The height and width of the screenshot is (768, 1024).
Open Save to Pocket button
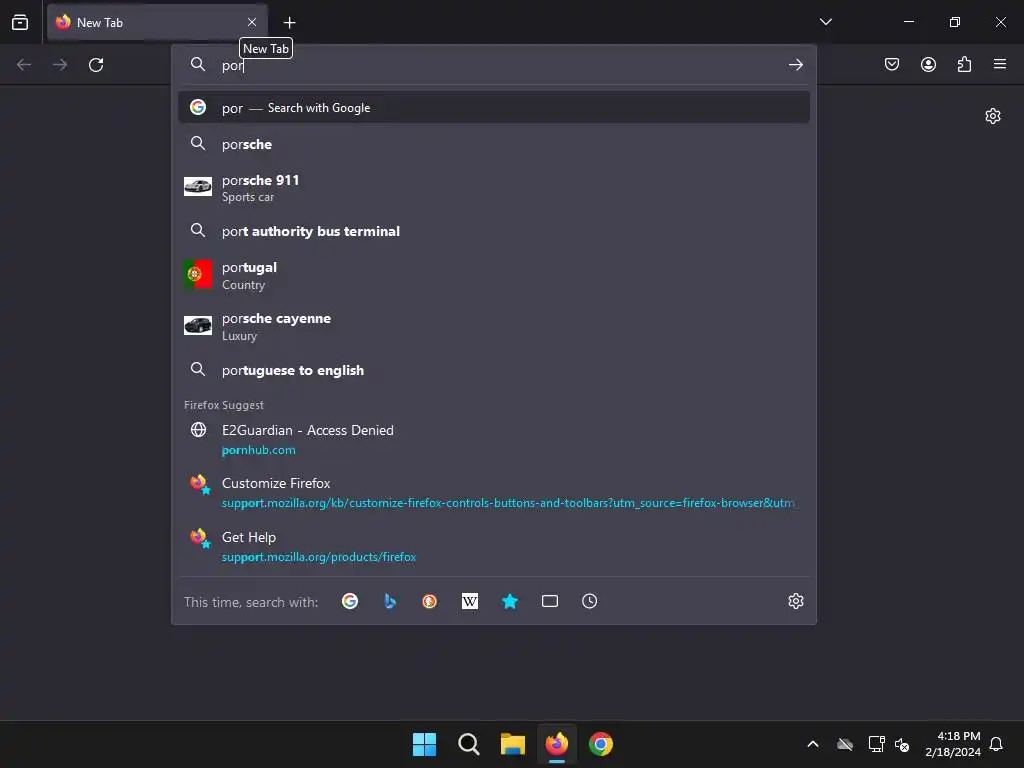(x=892, y=65)
